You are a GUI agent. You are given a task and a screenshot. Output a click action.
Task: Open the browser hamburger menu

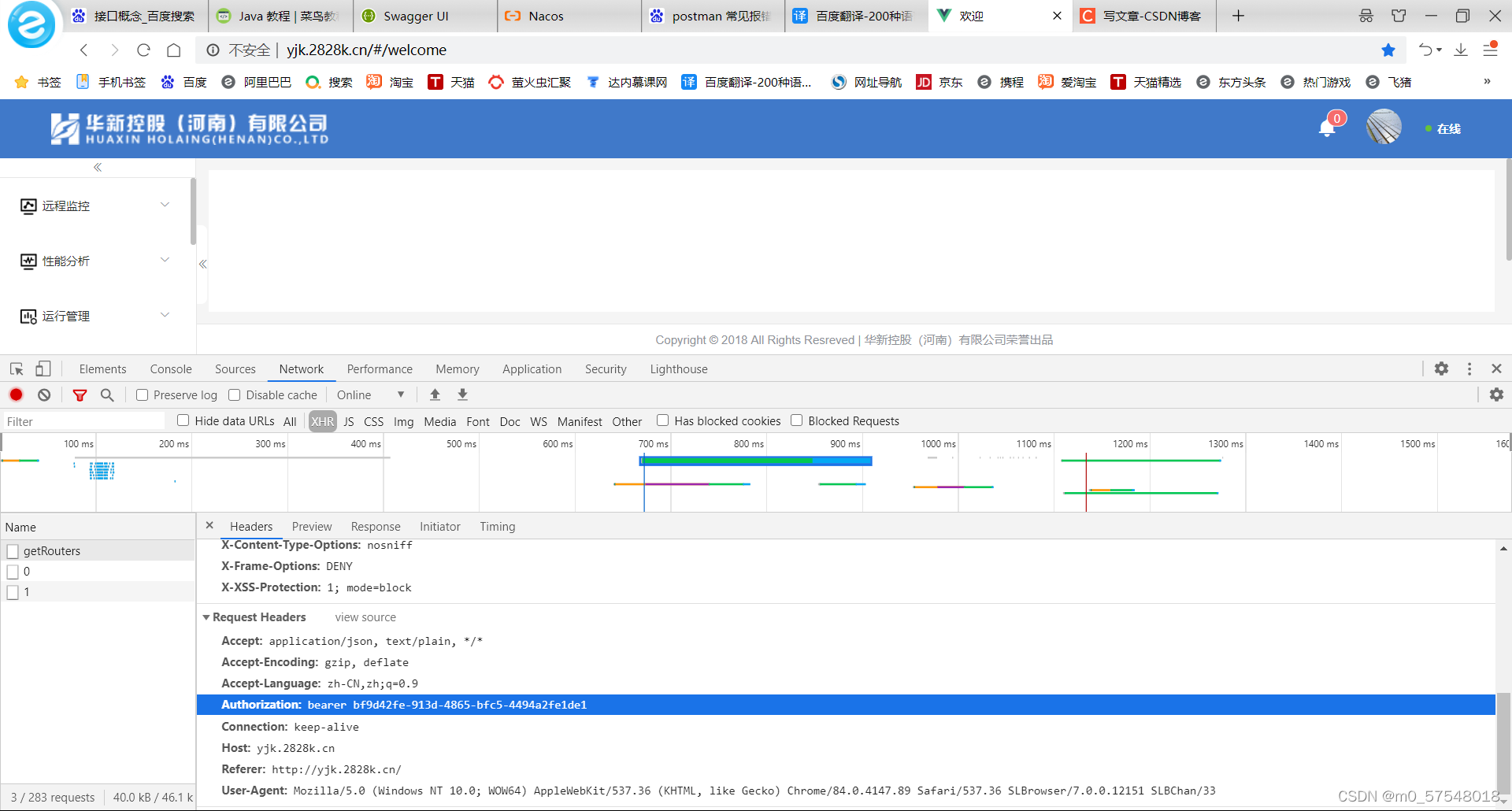[x=1490, y=50]
